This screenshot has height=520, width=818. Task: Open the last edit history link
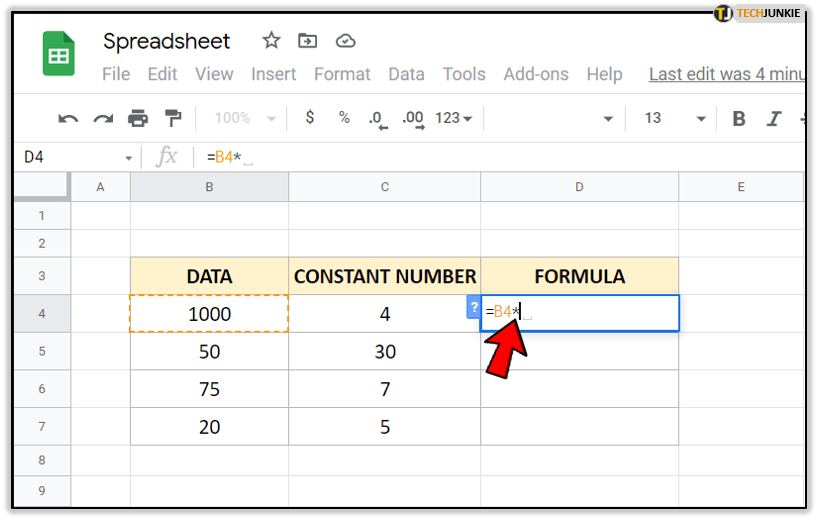click(x=726, y=74)
